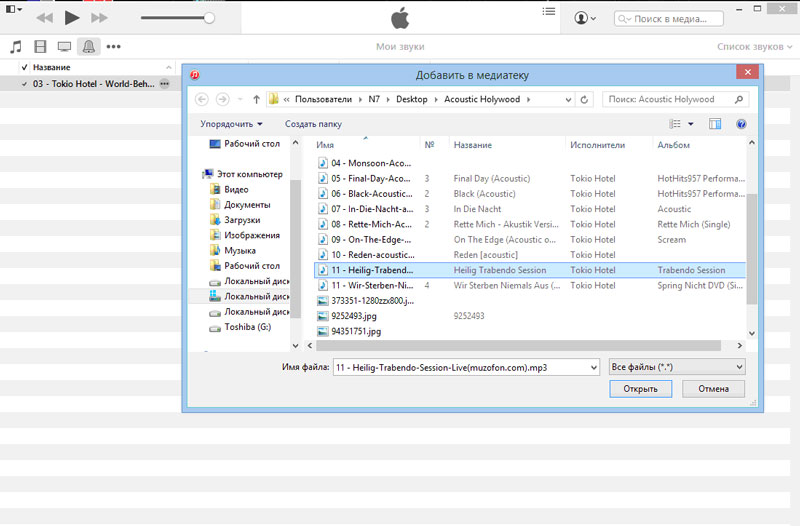This screenshot has height=526, width=800.
Task: Adjust the iTunes volume slider
Action: click(x=209, y=18)
